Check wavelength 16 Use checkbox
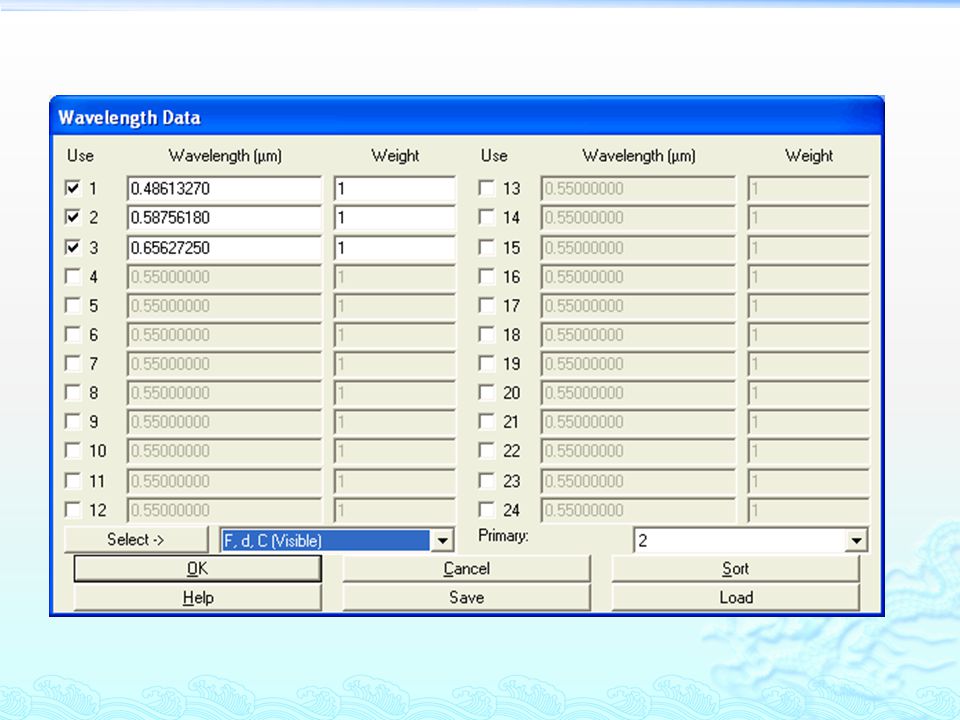 486,276
